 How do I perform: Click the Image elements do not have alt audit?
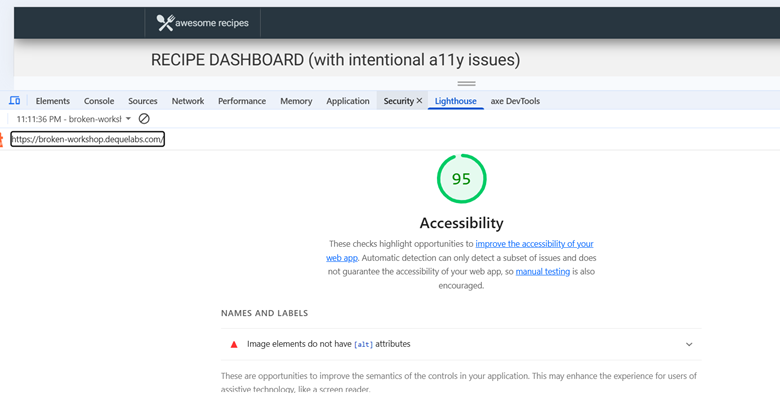tap(461, 344)
